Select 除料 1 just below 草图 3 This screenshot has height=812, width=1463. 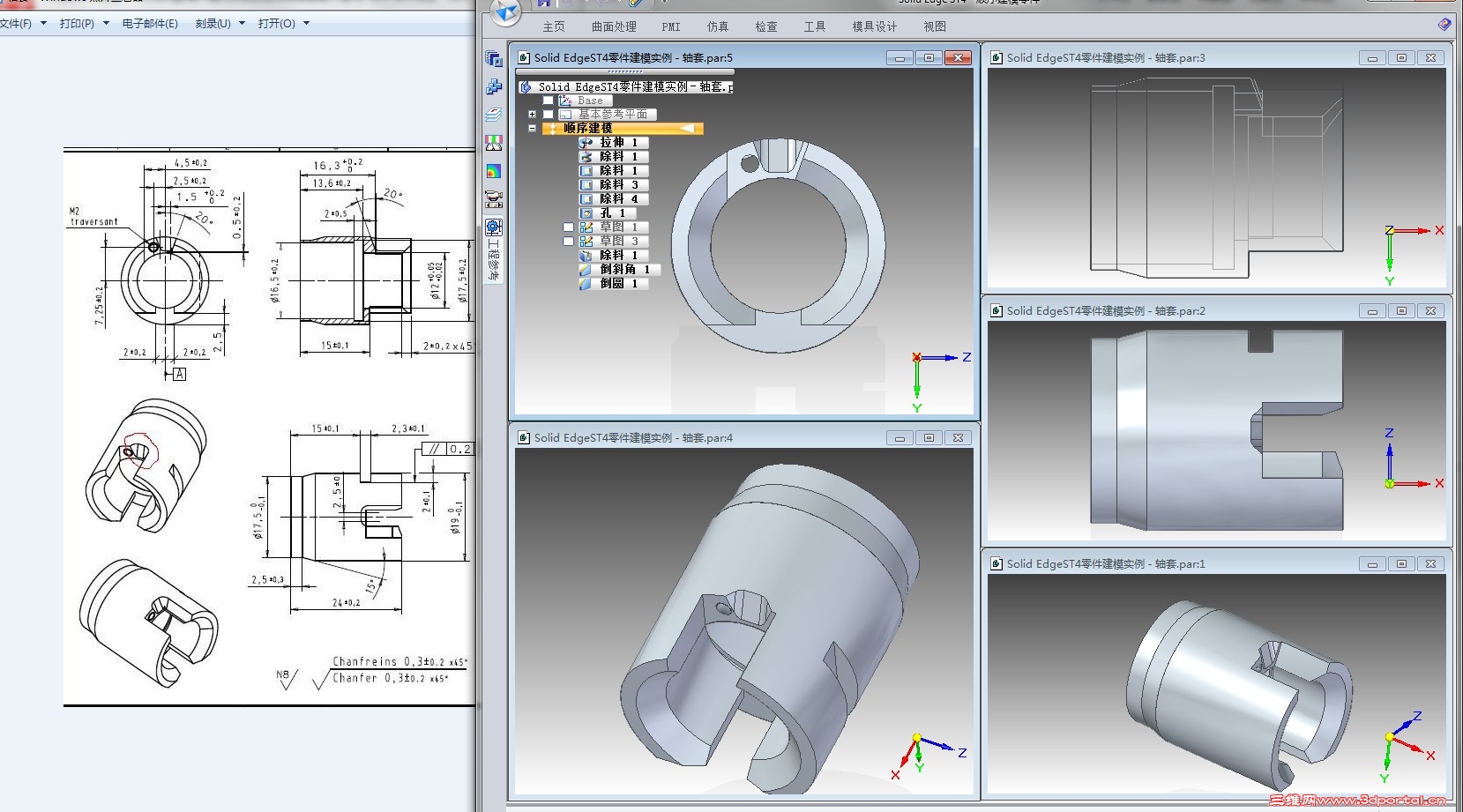point(614,255)
